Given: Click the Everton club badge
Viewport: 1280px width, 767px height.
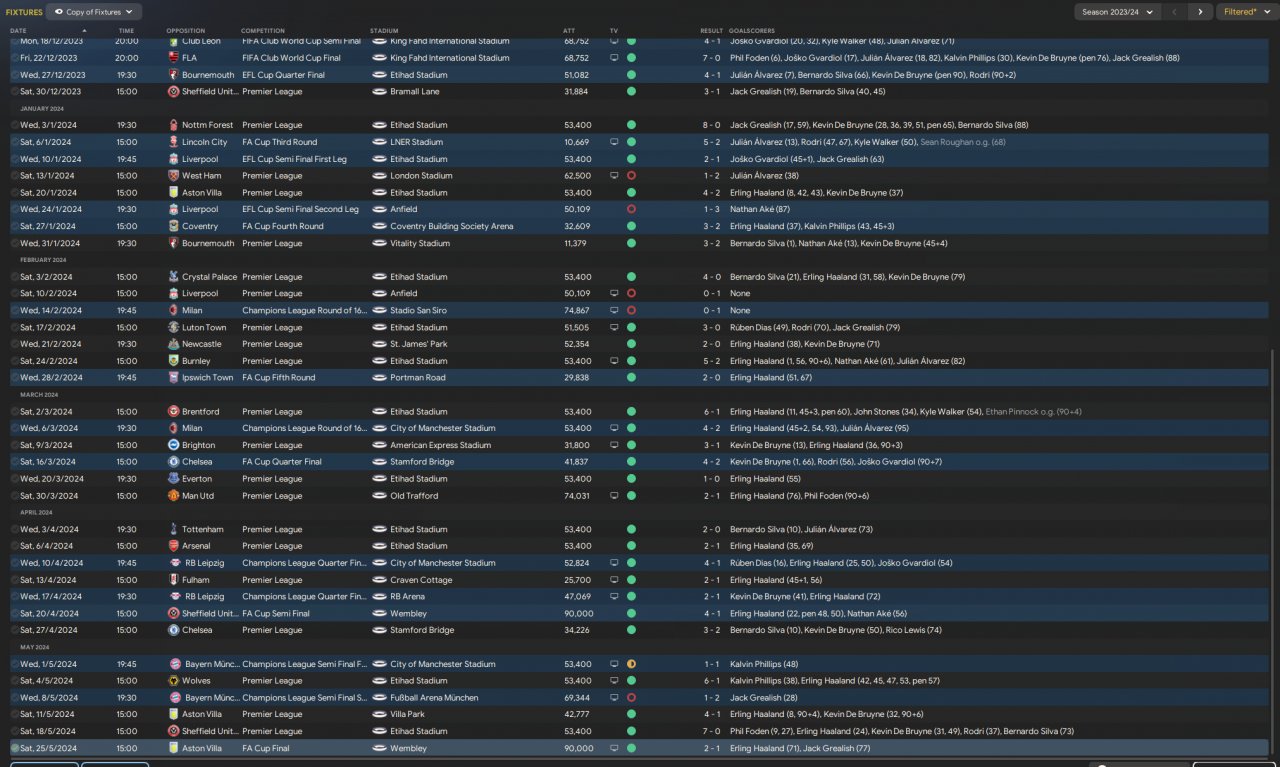Looking at the screenshot, I should (x=174, y=479).
